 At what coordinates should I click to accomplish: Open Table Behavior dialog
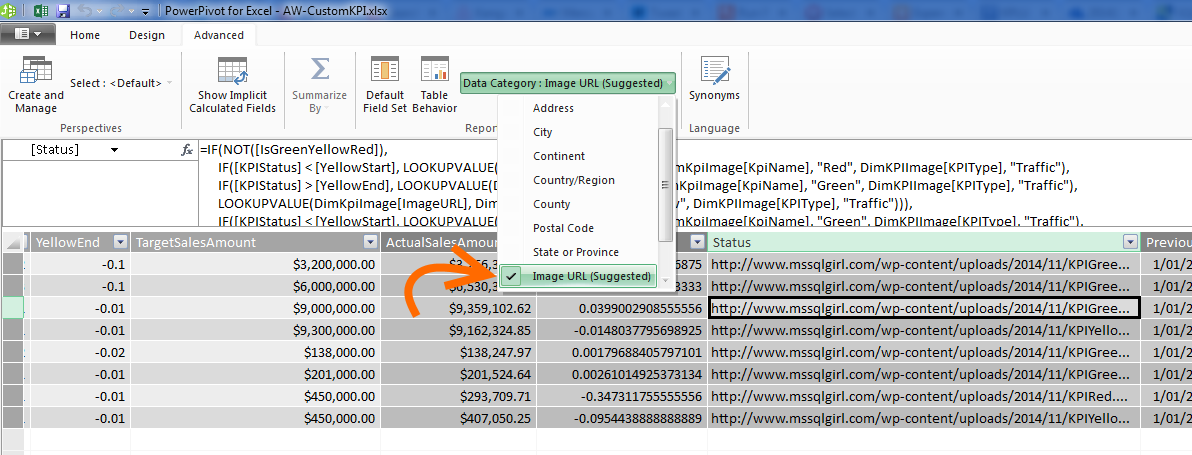coord(435,86)
